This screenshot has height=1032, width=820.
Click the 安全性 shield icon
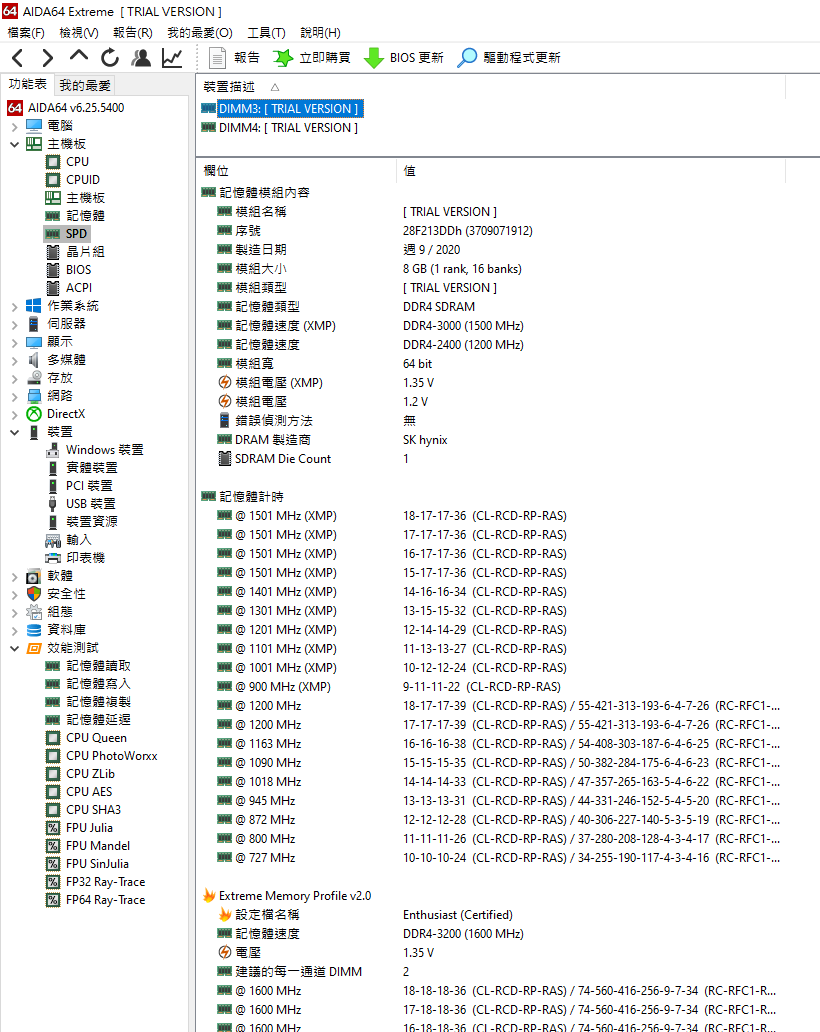coord(34,594)
